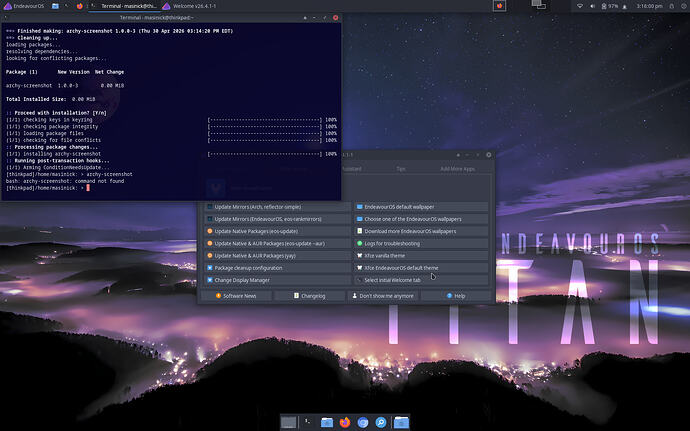The width and height of the screenshot is (690, 431).
Task: Click Choose one of the EndeavourOS wallpapers
Action: 421,219
